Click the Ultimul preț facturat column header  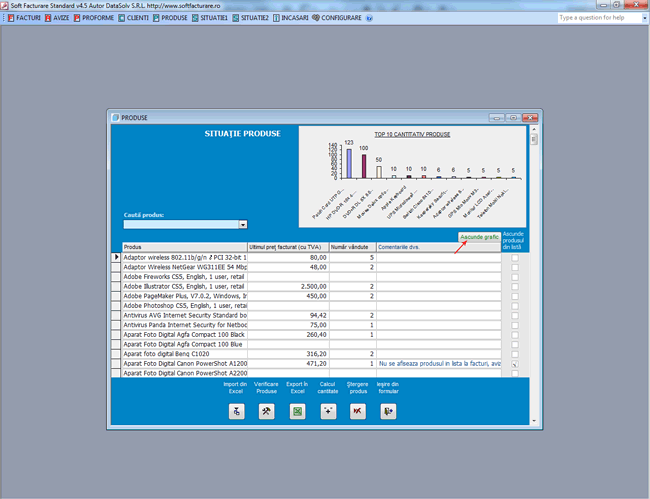click(x=288, y=247)
